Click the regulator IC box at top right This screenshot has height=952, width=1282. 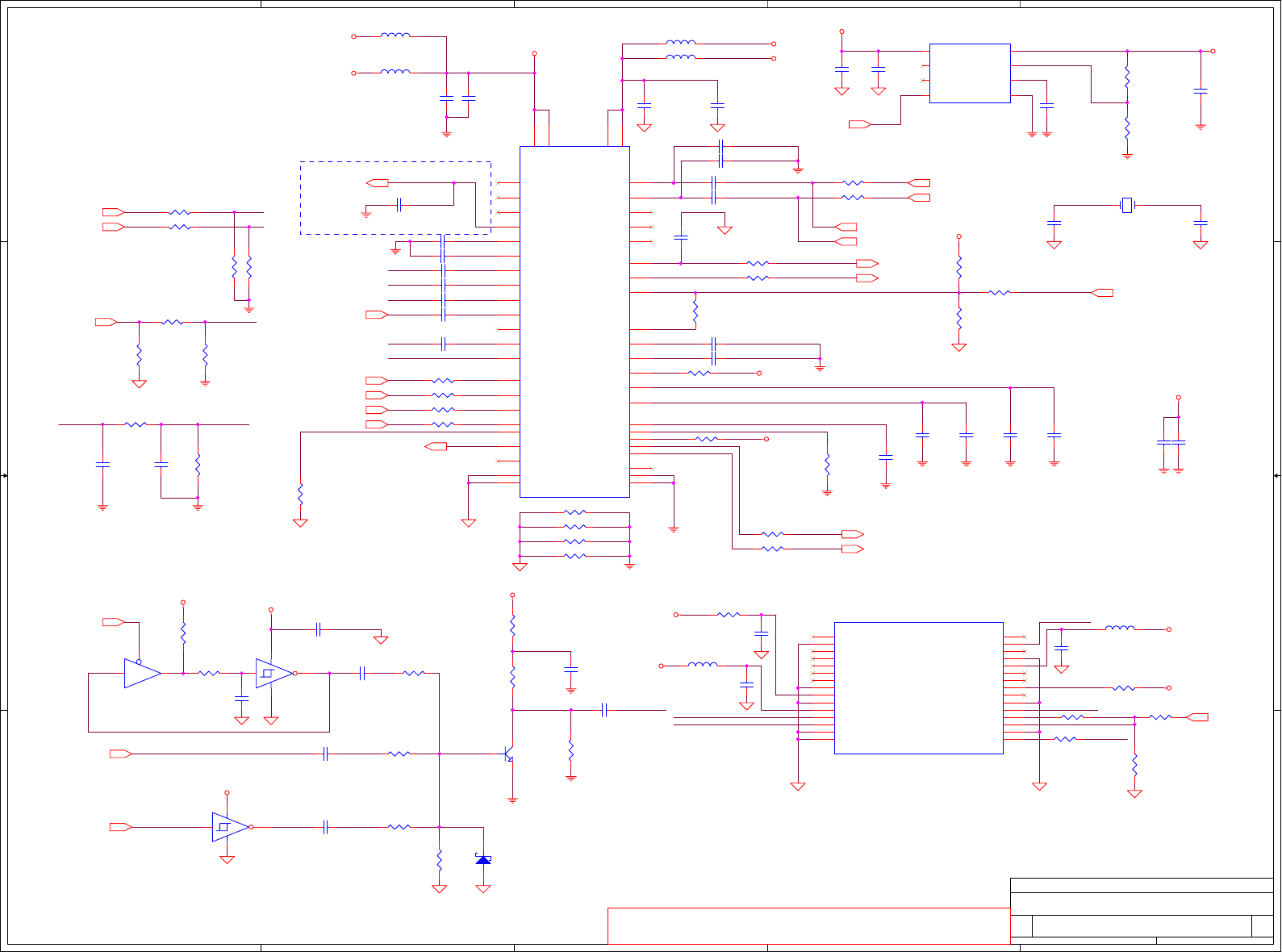pyautogui.click(x=970, y=73)
